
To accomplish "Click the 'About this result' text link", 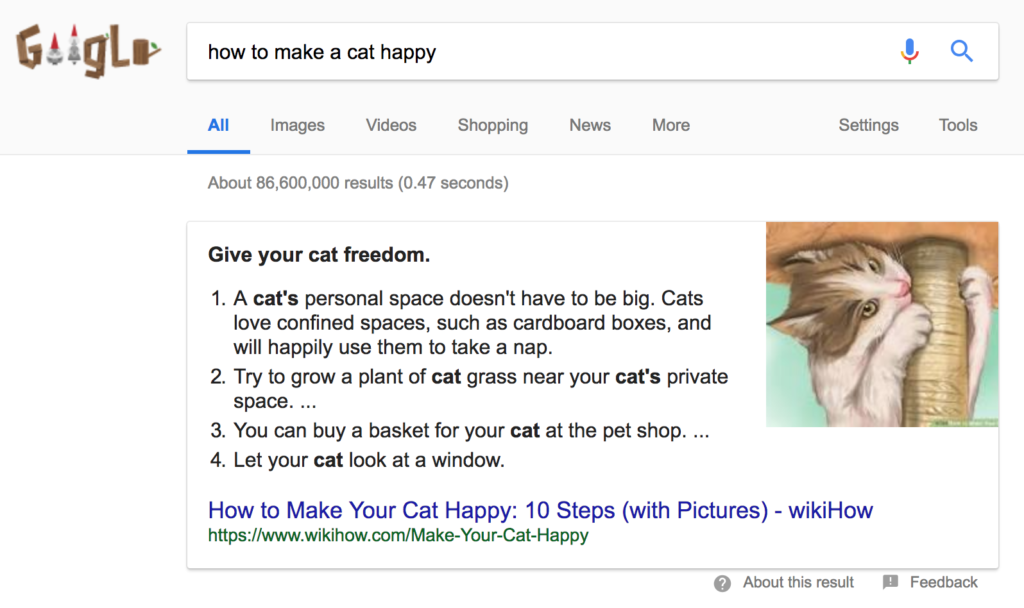I will coord(798,582).
